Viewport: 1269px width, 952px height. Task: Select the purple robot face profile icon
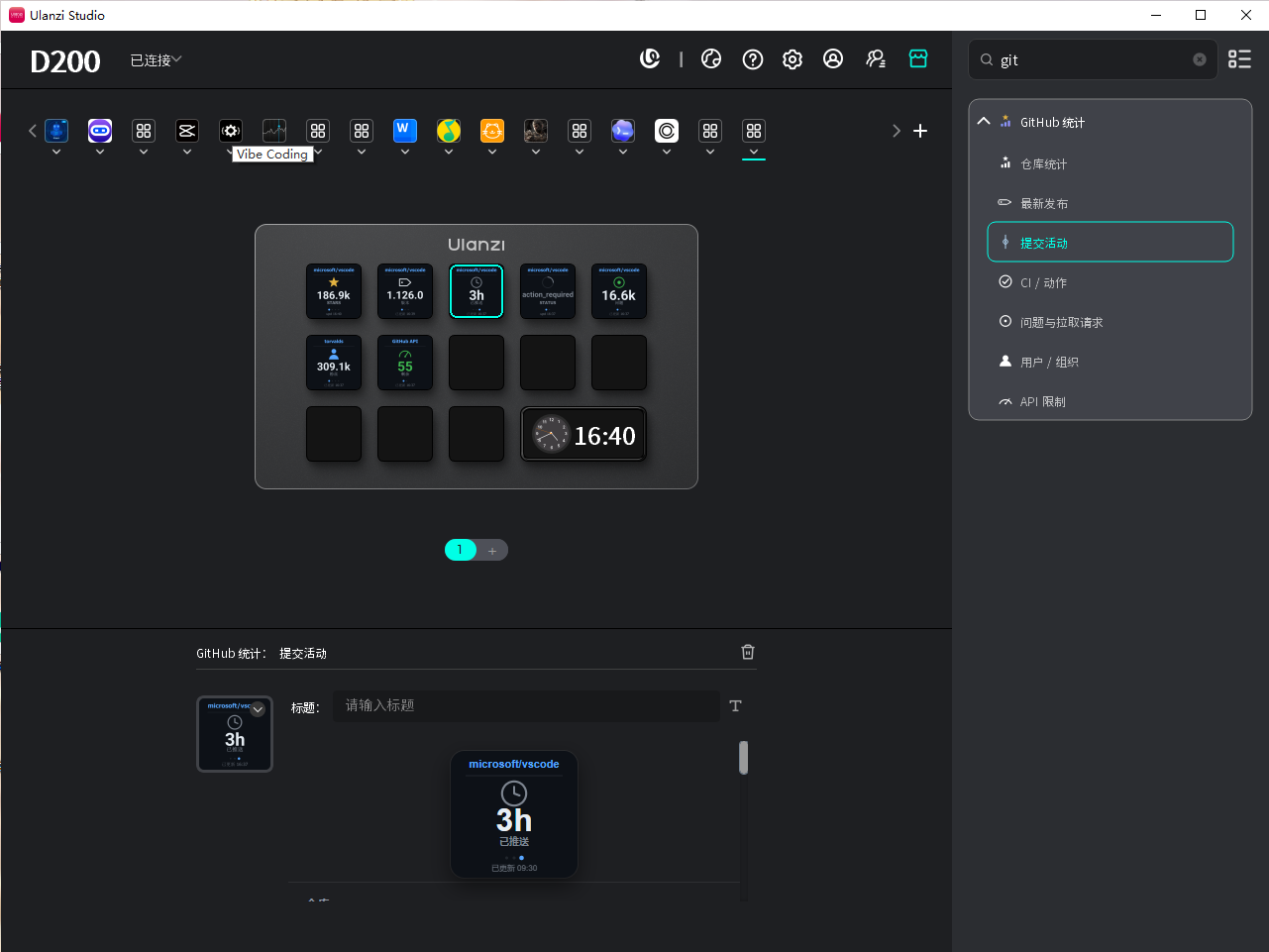(100, 131)
